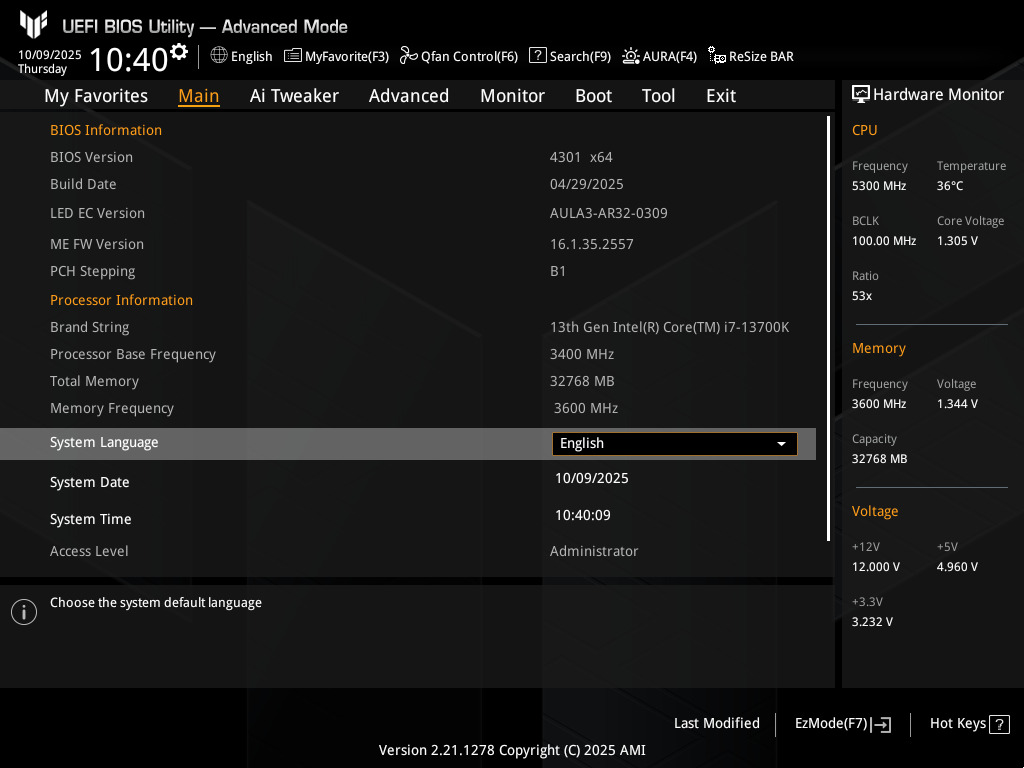Open the Ai Tweaker tab
The width and height of the screenshot is (1024, 768).
(294, 96)
